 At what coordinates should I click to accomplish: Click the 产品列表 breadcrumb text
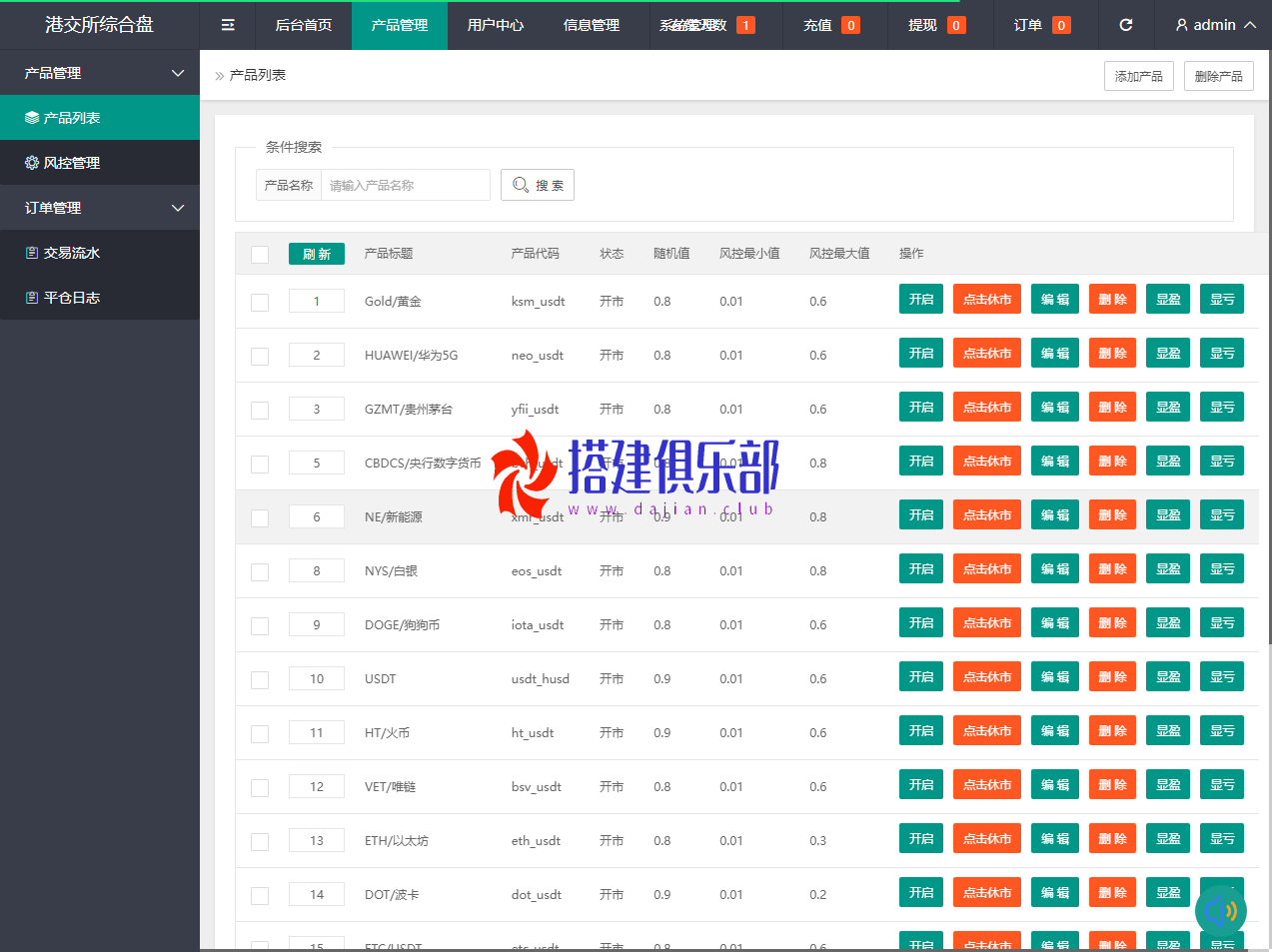click(x=258, y=75)
